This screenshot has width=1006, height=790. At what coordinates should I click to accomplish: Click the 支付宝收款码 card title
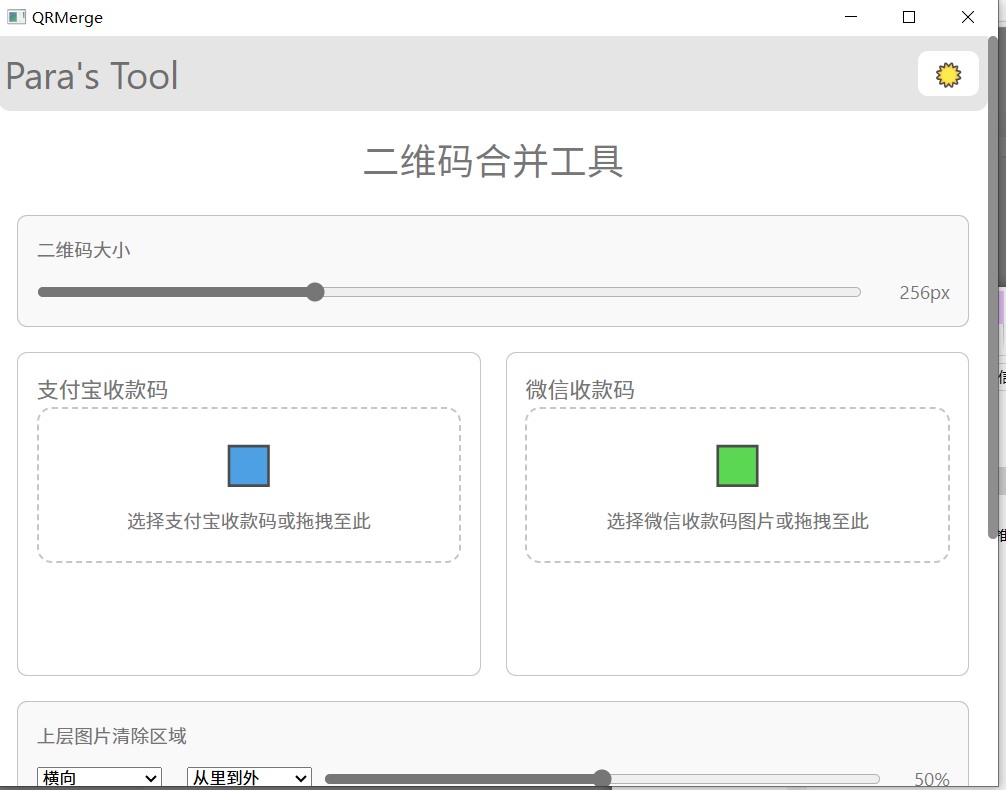tap(103, 390)
